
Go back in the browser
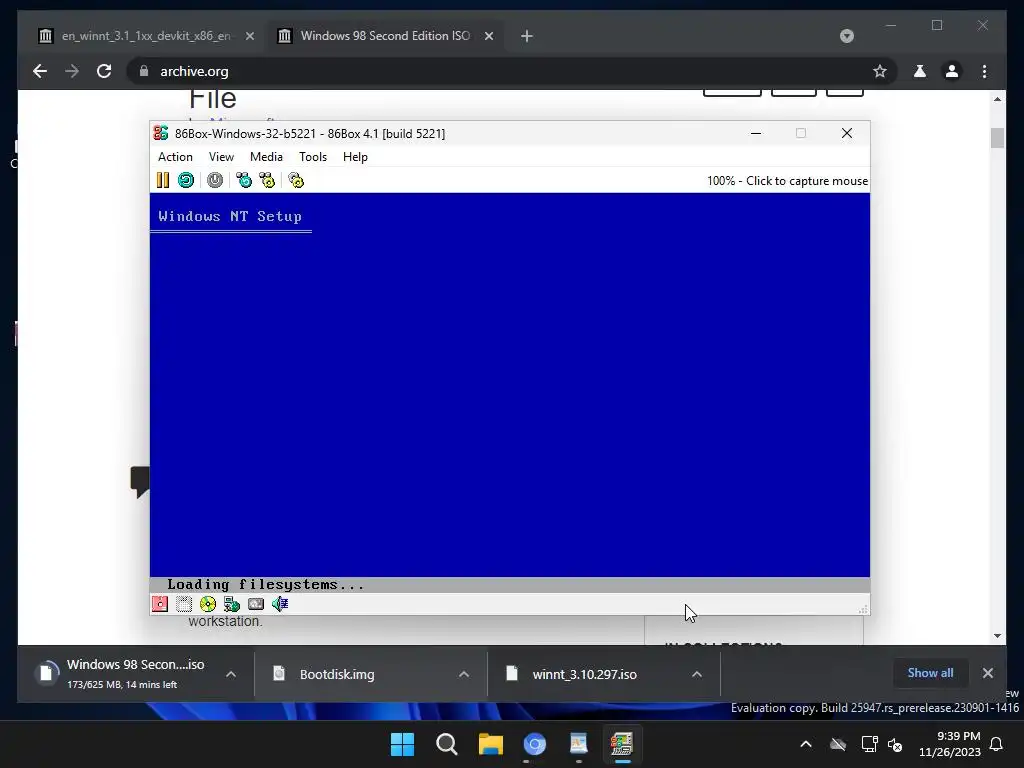(x=40, y=71)
